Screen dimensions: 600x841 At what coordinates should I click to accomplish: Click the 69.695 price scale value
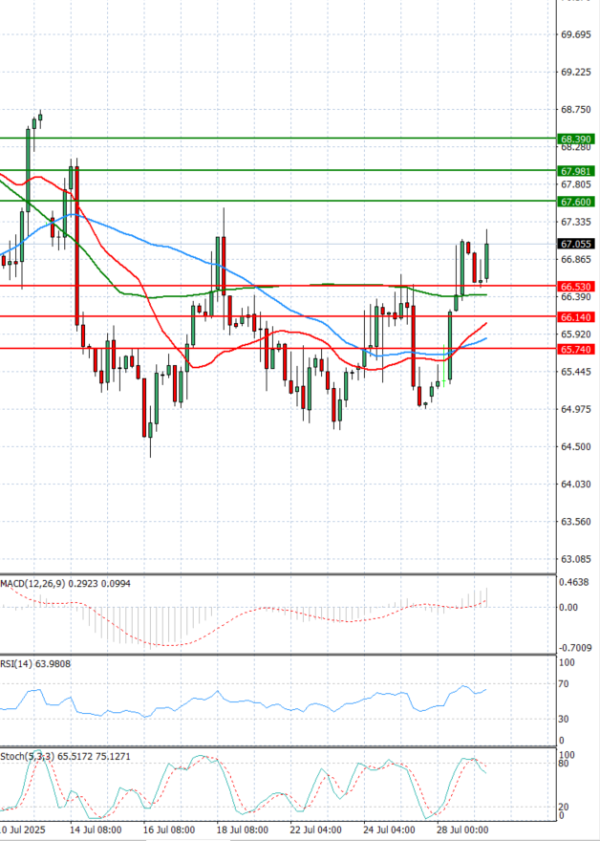[575, 34]
